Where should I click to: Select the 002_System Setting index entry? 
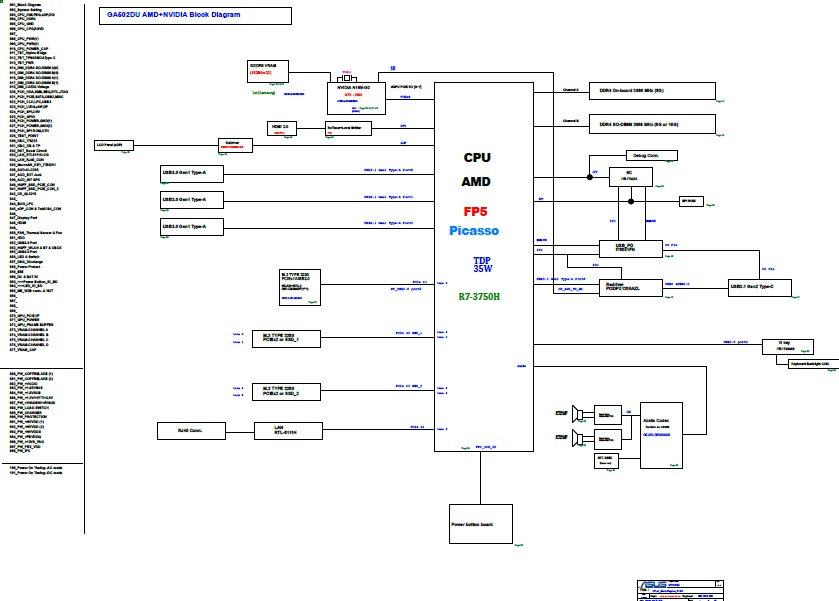tap(26, 10)
